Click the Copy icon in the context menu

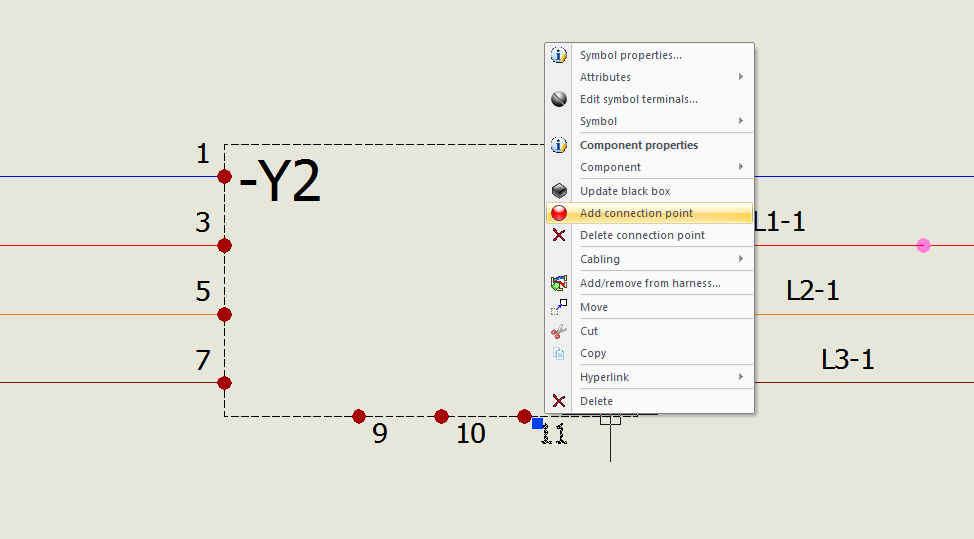[x=559, y=353]
